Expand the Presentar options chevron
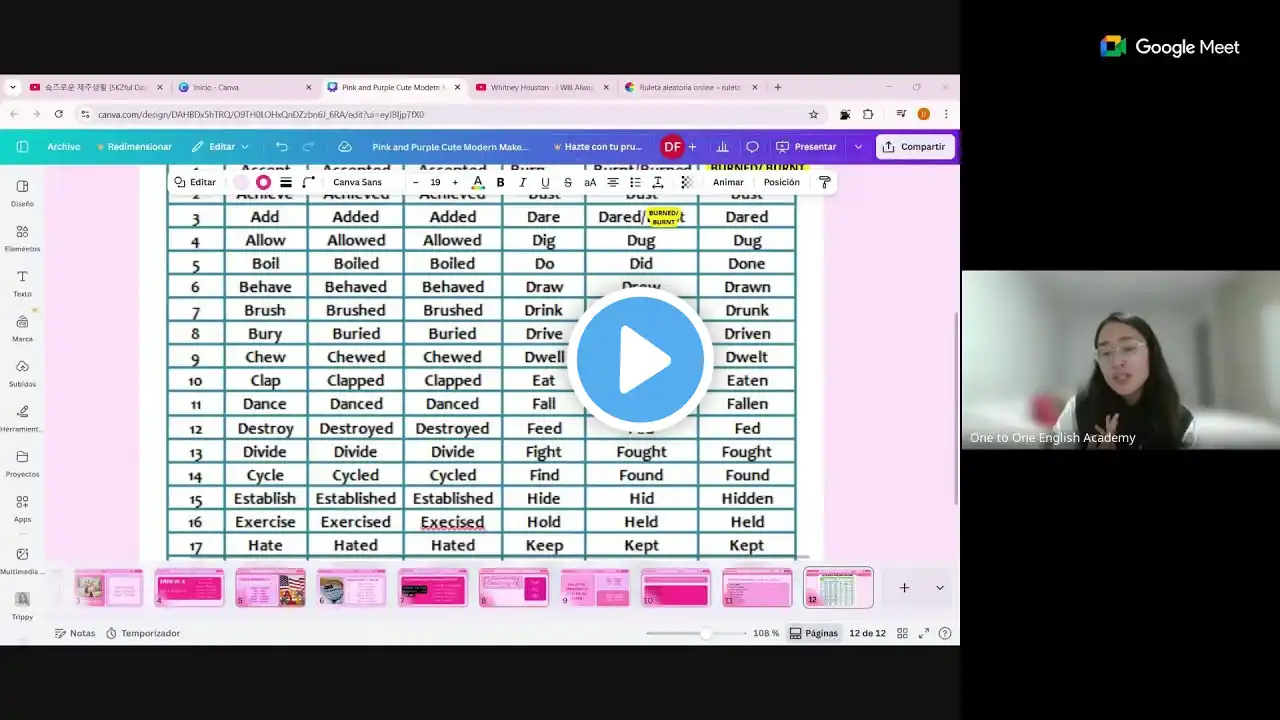1280x720 pixels. tap(858, 146)
